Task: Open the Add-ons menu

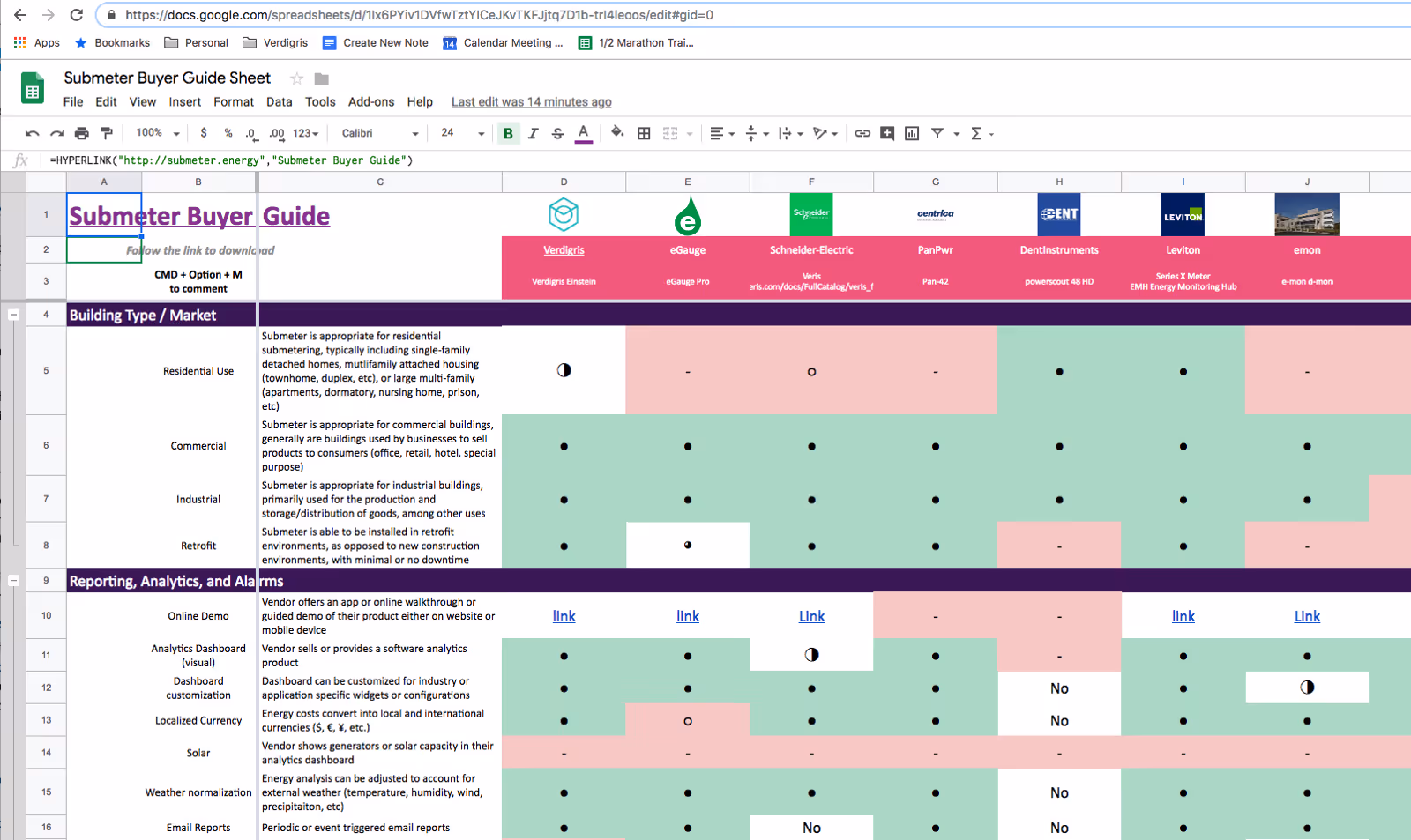Action: click(x=371, y=102)
